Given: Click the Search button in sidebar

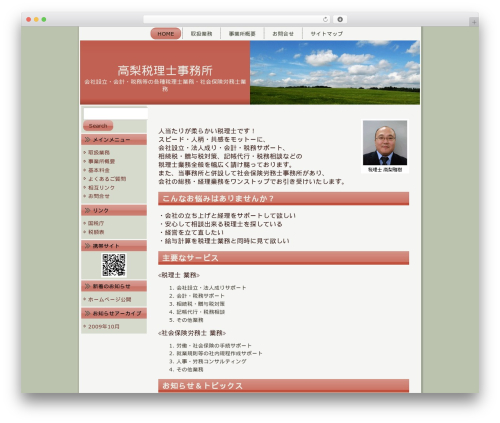Looking at the screenshot, I should 98,126.
